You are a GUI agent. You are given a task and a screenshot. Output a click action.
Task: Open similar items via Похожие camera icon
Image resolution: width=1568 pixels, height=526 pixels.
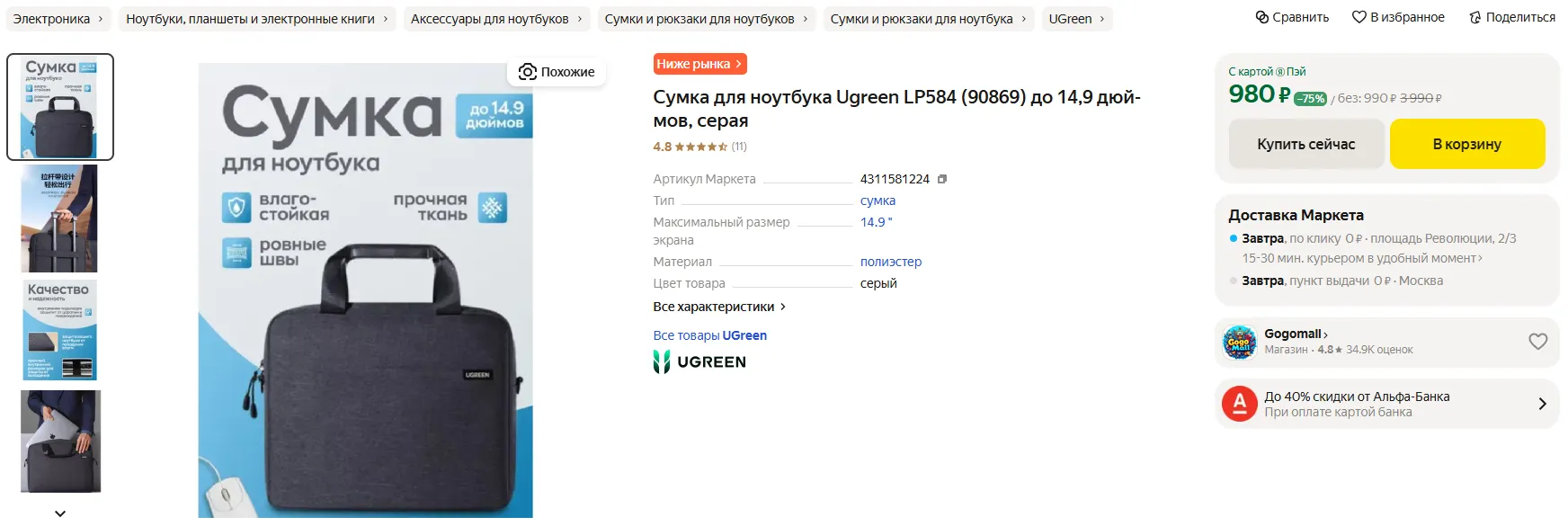point(528,72)
